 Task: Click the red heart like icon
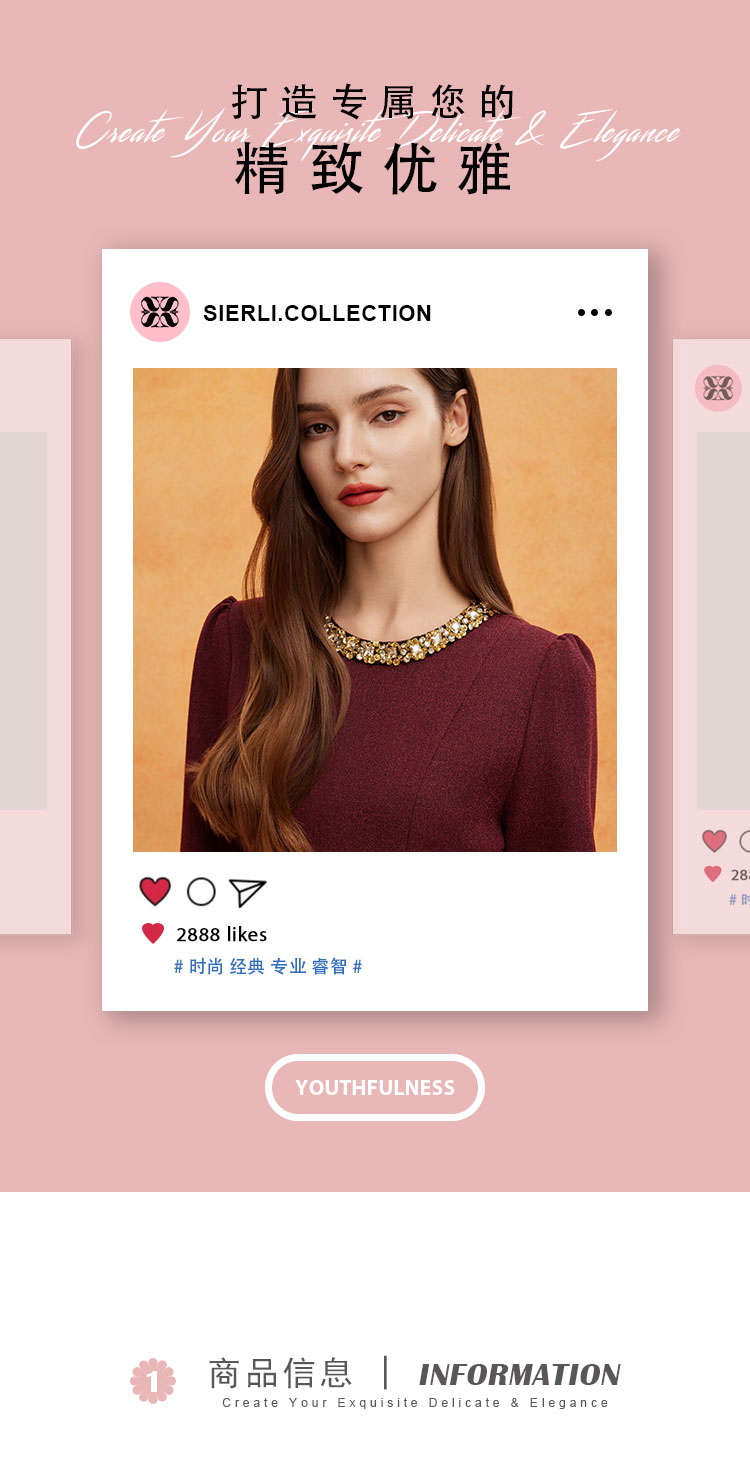tap(155, 891)
